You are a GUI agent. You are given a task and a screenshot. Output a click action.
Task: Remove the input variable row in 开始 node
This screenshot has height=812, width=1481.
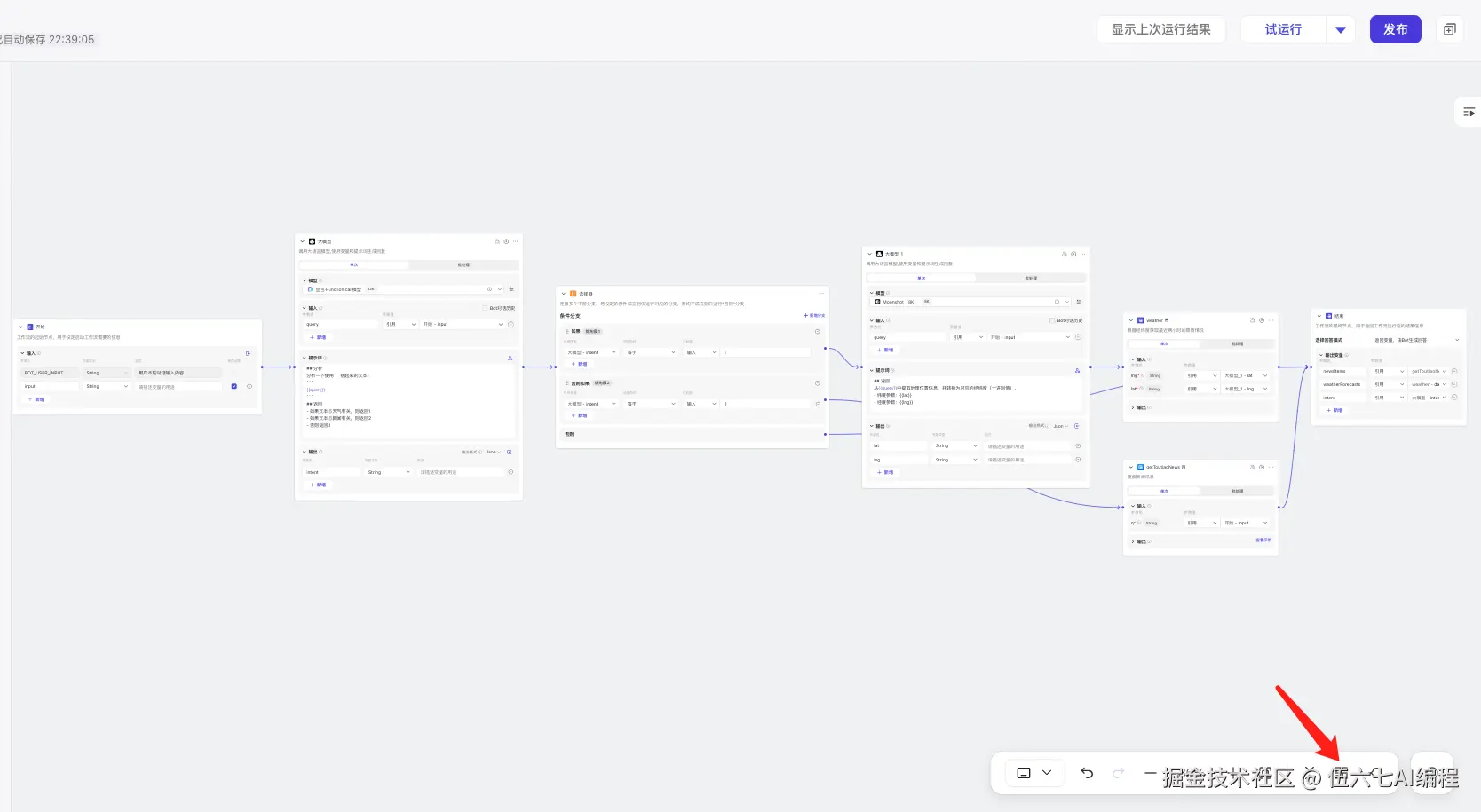pyautogui.click(x=249, y=386)
